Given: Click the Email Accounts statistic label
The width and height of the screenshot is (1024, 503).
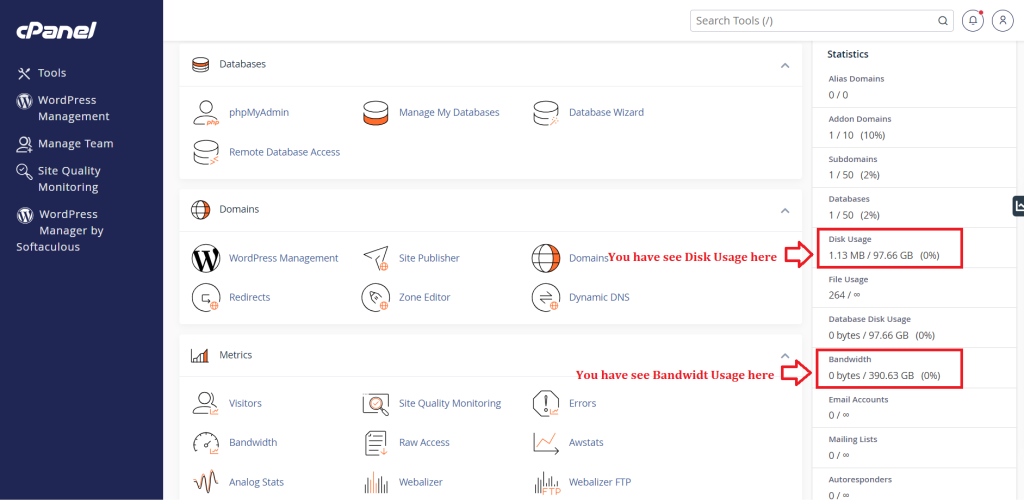Looking at the screenshot, I should [x=858, y=399].
